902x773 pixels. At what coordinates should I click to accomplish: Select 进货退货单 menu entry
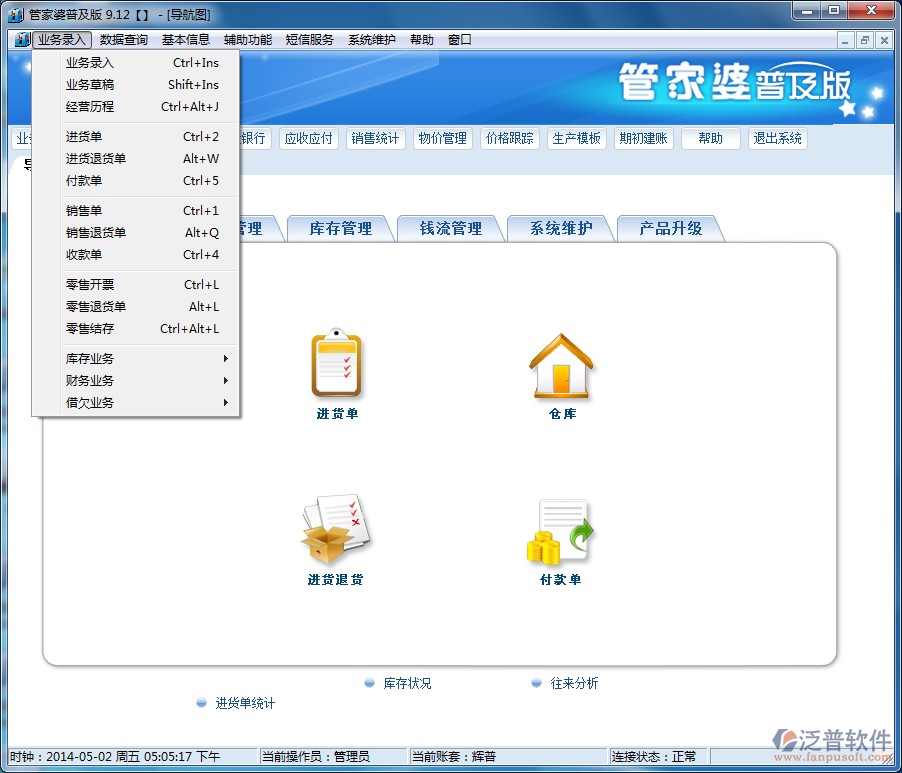pos(142,158)
